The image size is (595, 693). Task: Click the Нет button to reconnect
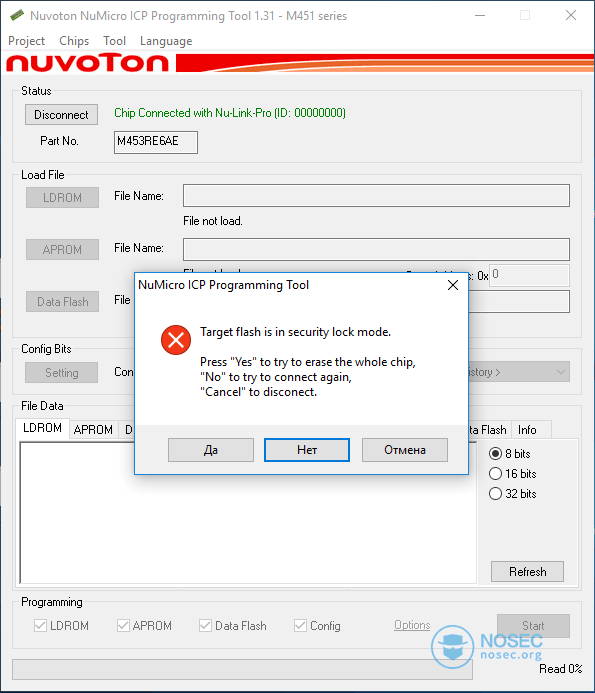coord(307,450)
